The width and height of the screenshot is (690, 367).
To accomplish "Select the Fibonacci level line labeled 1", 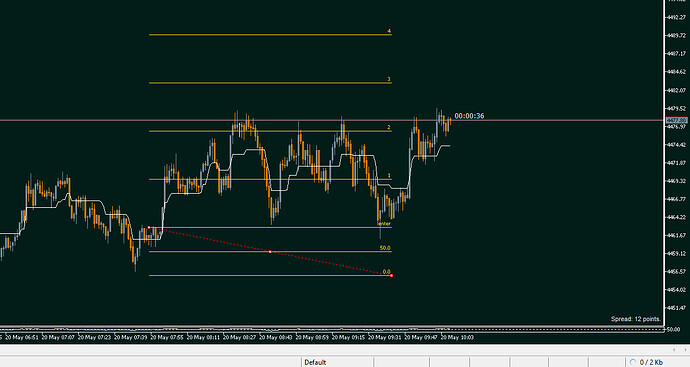I will coord(270,179).
